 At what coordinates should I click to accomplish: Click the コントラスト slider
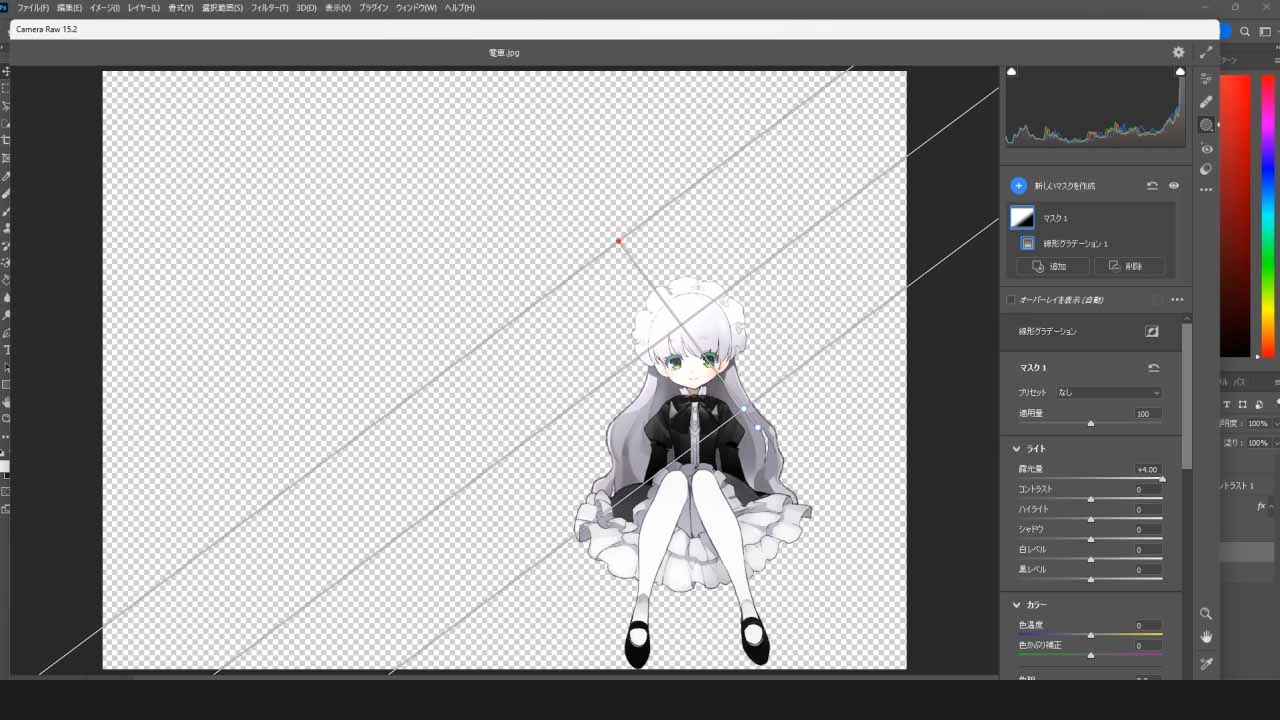[x=1090, y=499]
